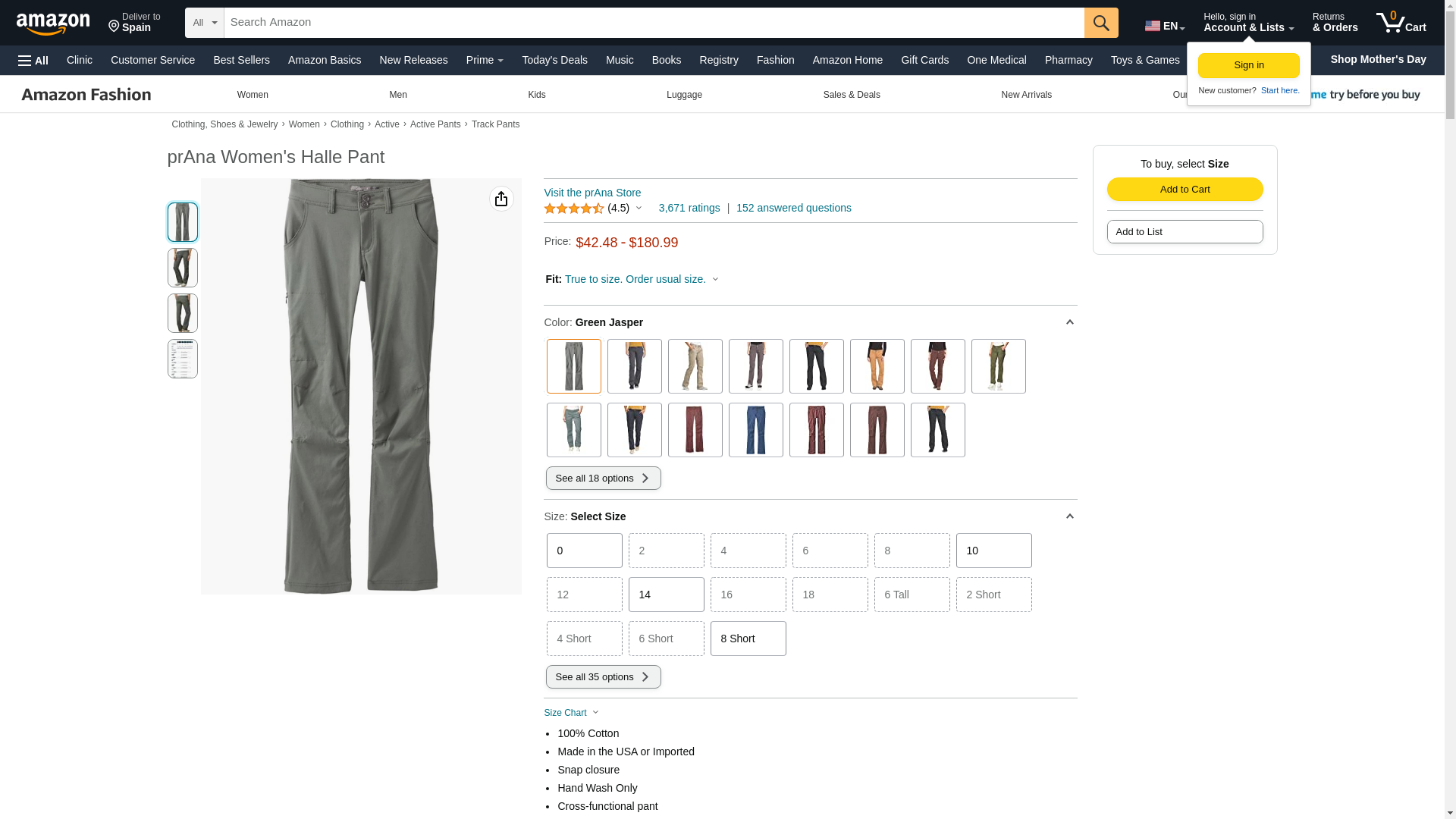
Task: Open the All search category dropdown
Action: (x=204, y=23)
